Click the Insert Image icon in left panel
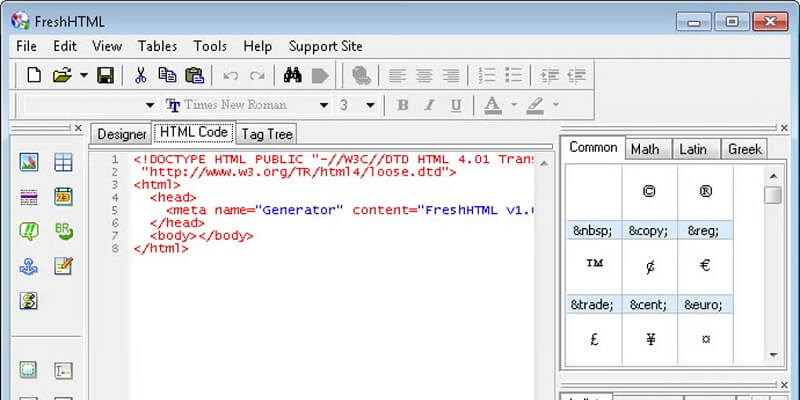800x400 pixels. pos(29,162)
